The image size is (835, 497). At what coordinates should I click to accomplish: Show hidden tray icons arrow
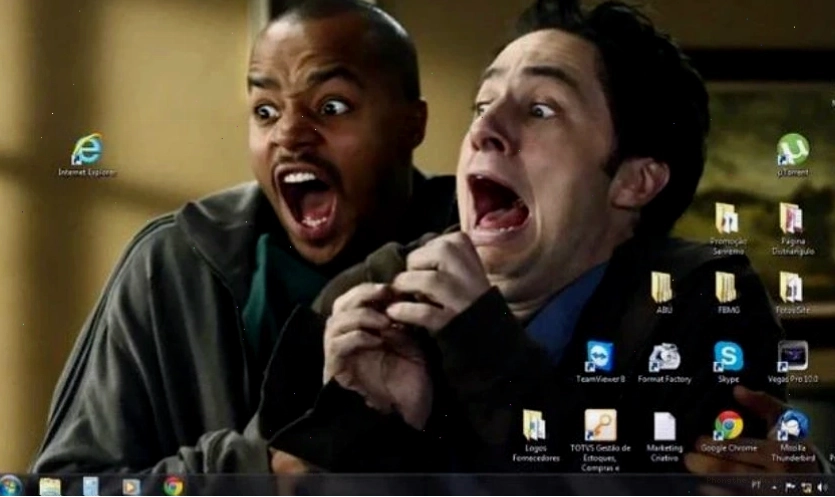pos(773,487)
